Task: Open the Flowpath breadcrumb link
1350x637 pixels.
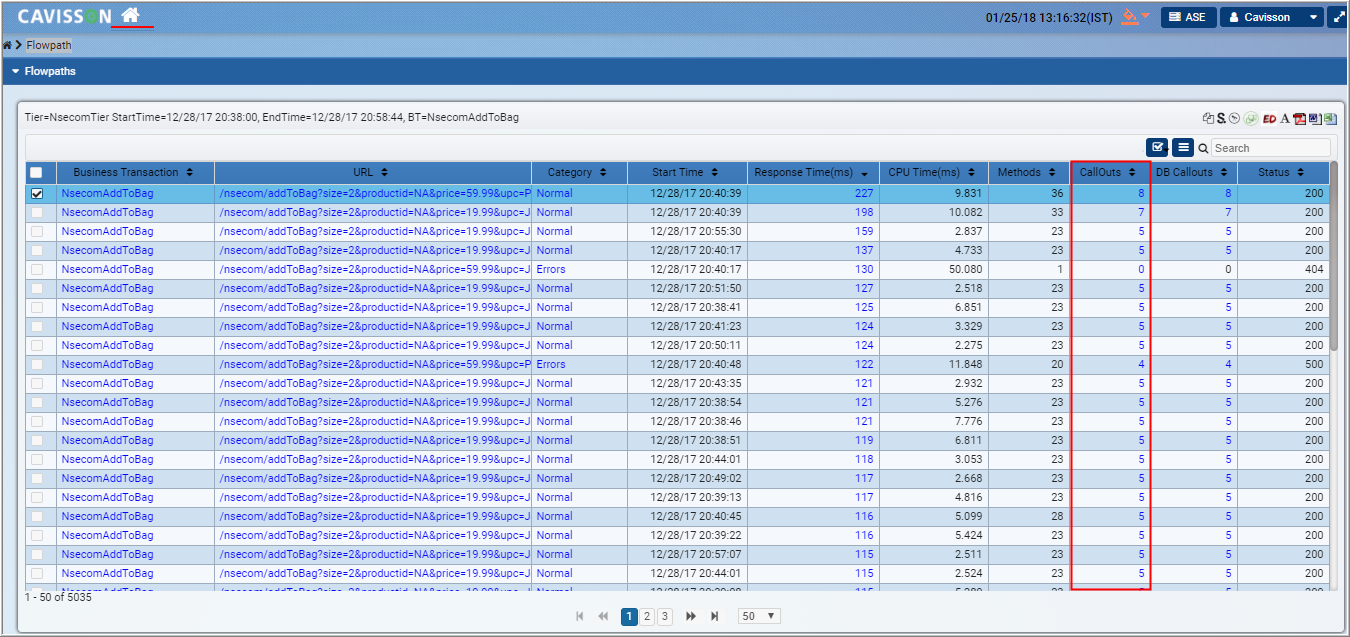Action: click(x=49, y=45)
